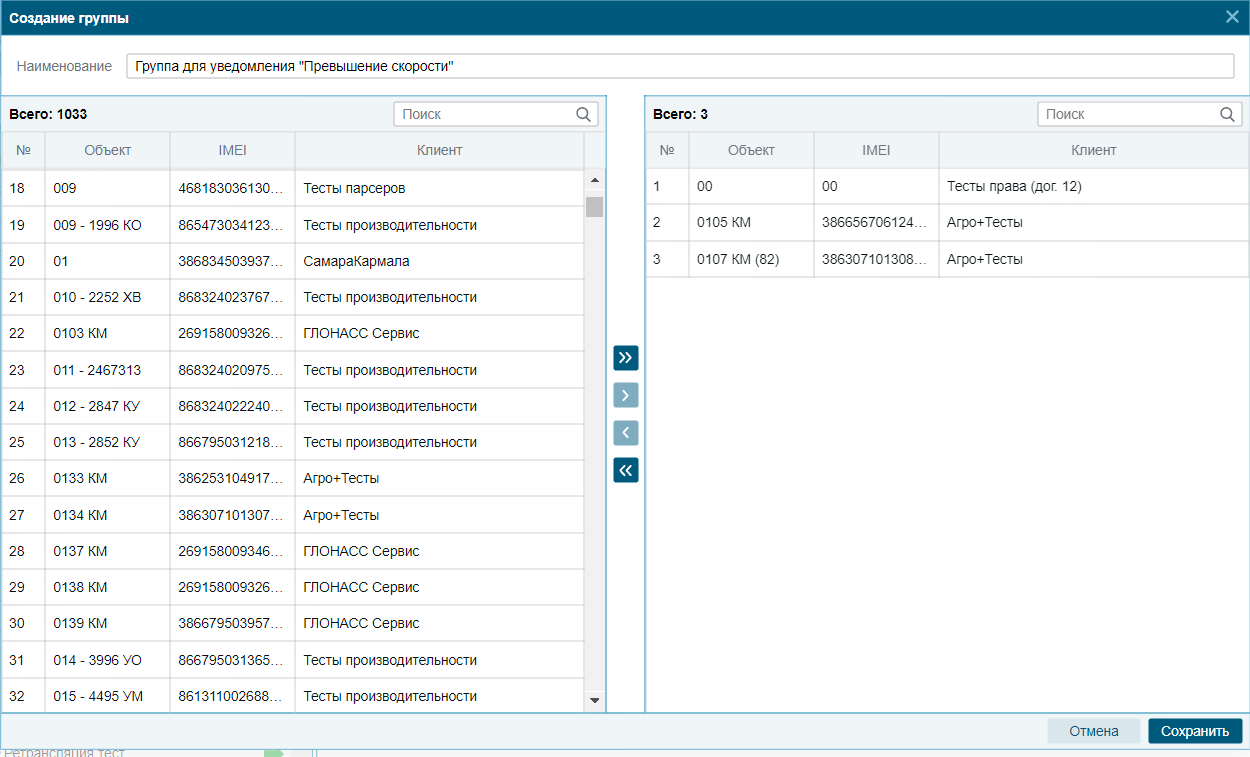Remove all objects from right list
This screenshot has width=1250, height=757.
coord(626,470)
